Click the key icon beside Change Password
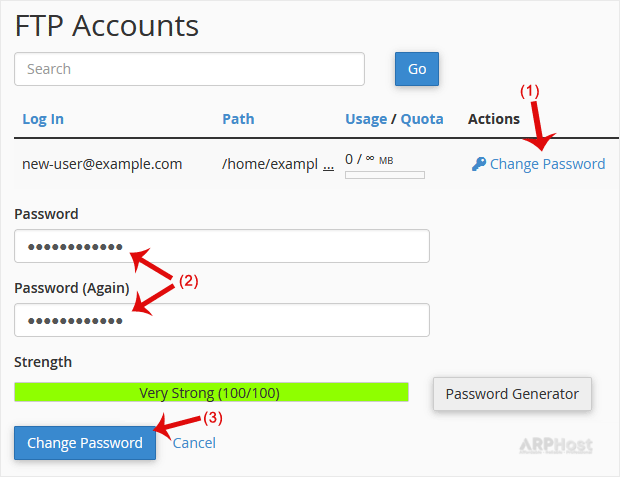Viewport: 620px width, 477px height. point(478,164)
